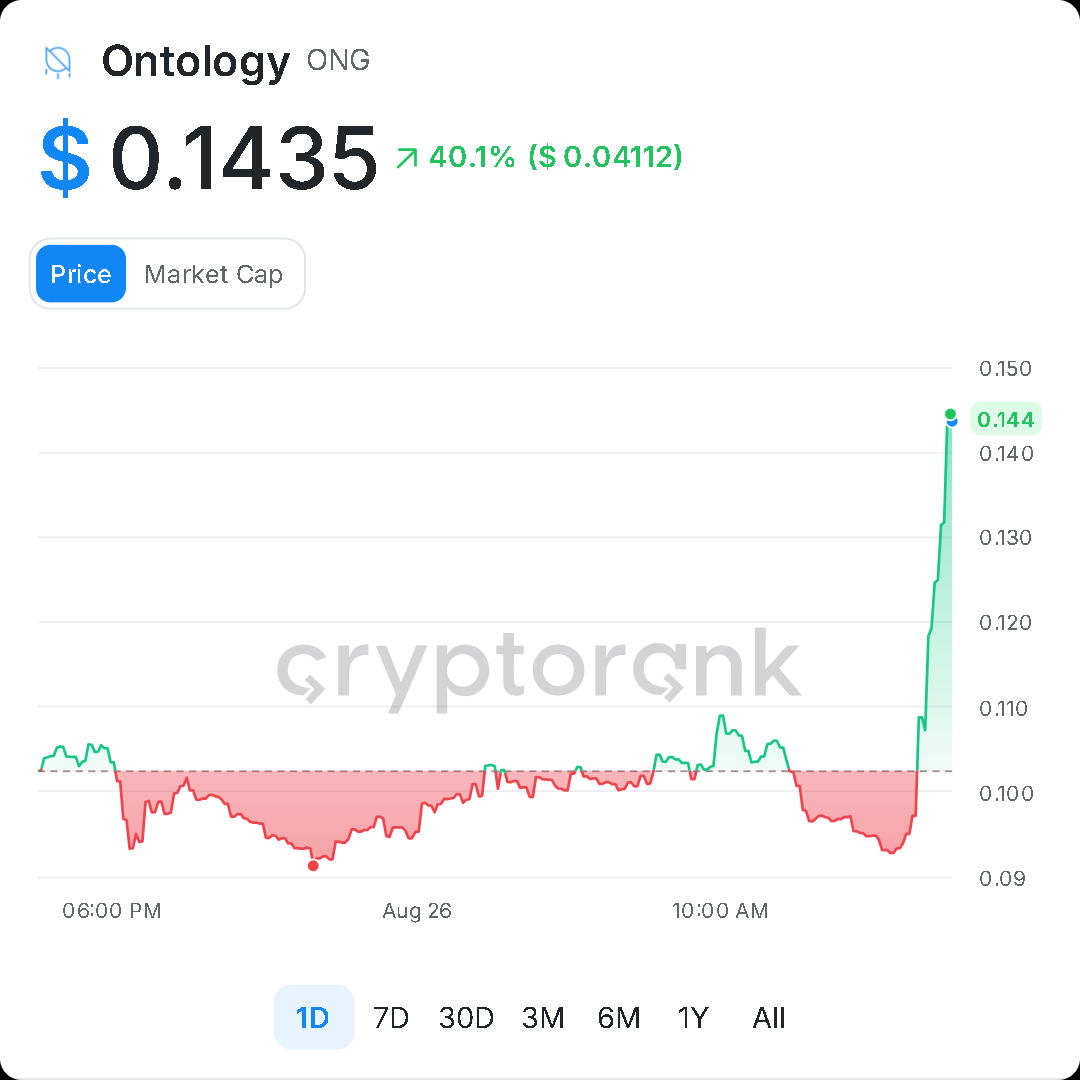Show the 6M price history

[619, 1017]
